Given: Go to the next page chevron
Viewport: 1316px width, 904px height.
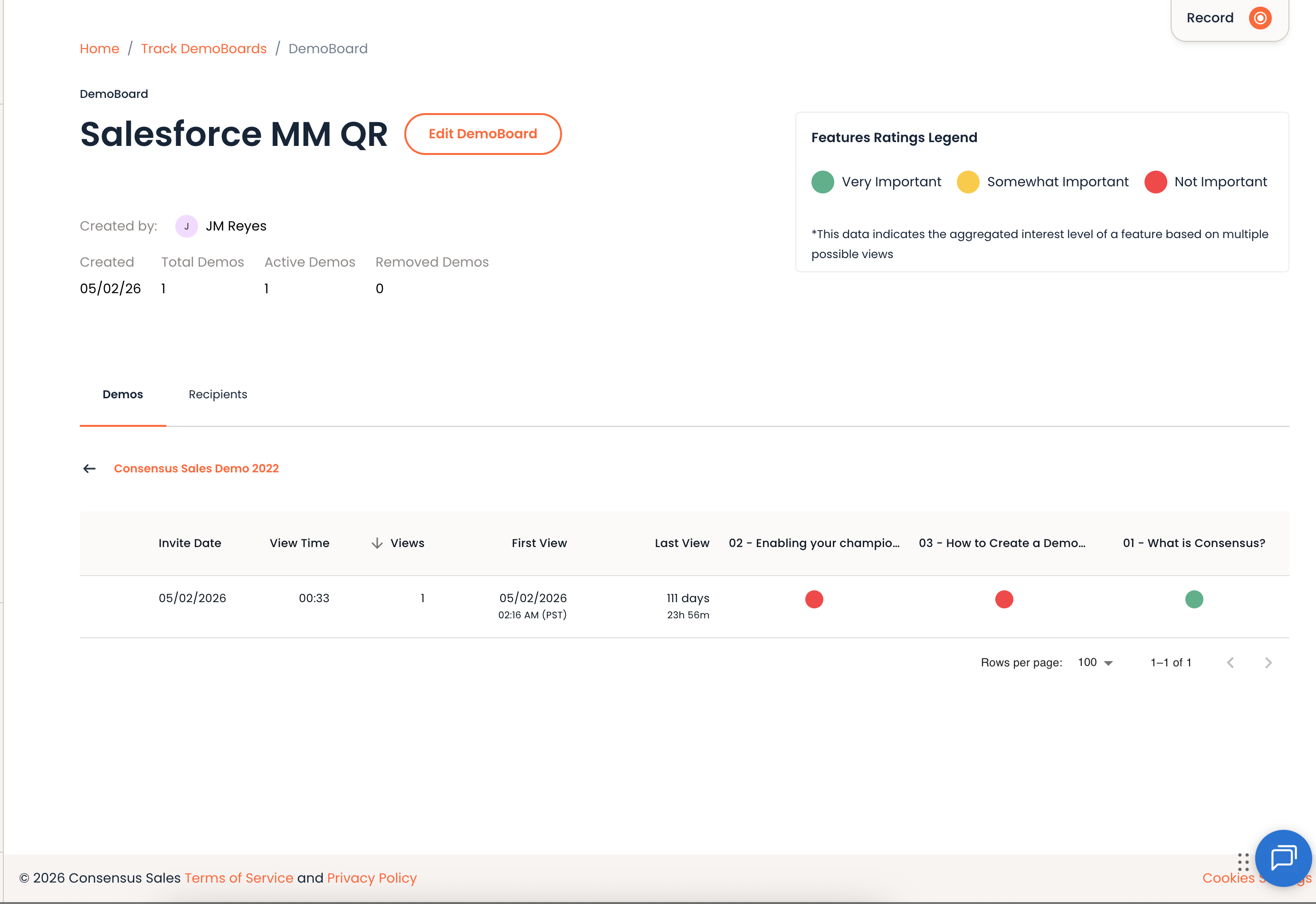Looking at the screenshot, I should click(1268, 663).
